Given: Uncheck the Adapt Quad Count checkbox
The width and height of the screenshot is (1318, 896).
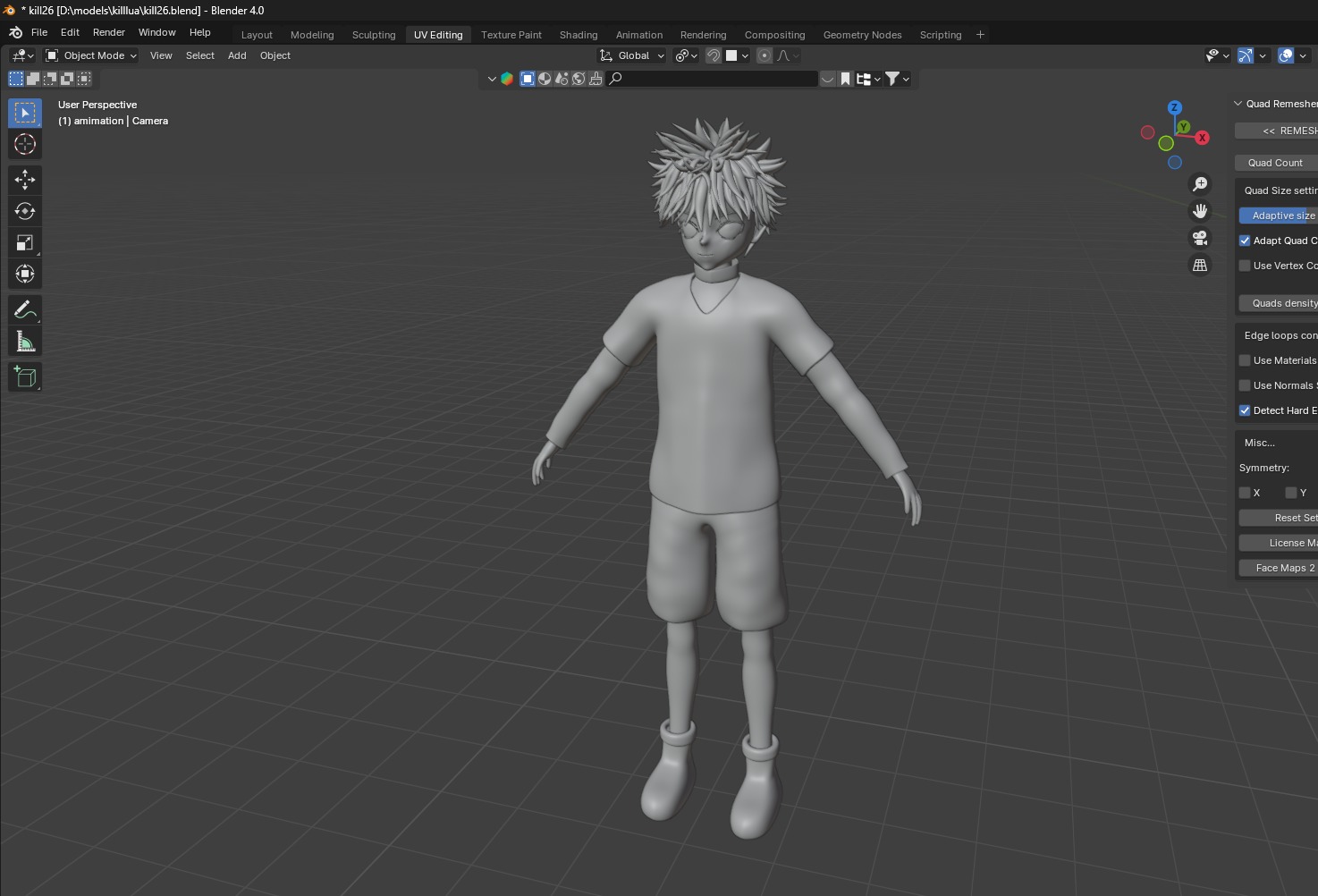Looking at the screenshot, I should (x=1245, y=241).
